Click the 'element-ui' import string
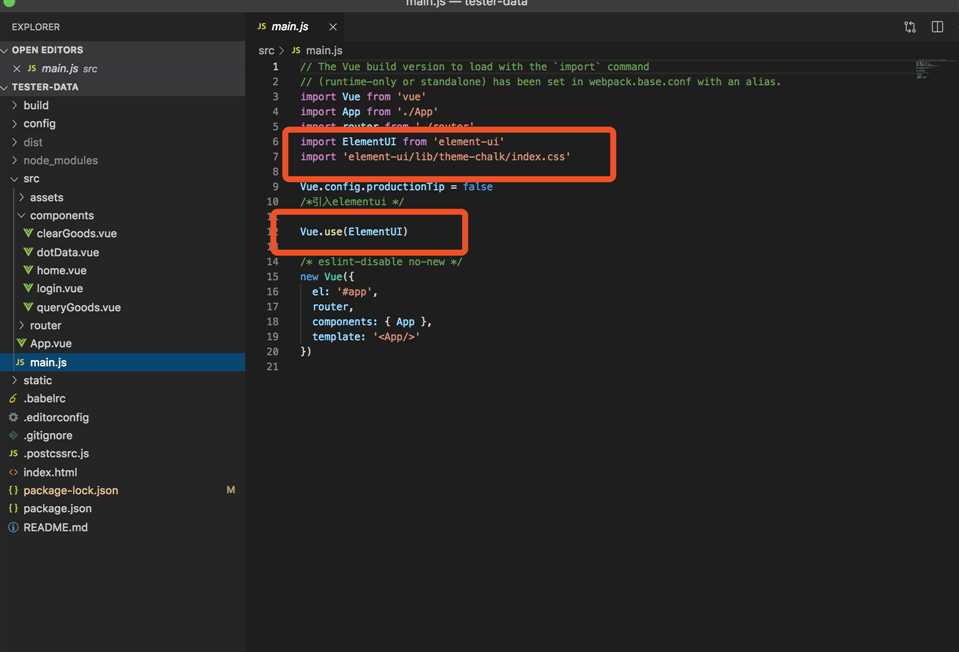The image size is (959, 652). point(468,142)
